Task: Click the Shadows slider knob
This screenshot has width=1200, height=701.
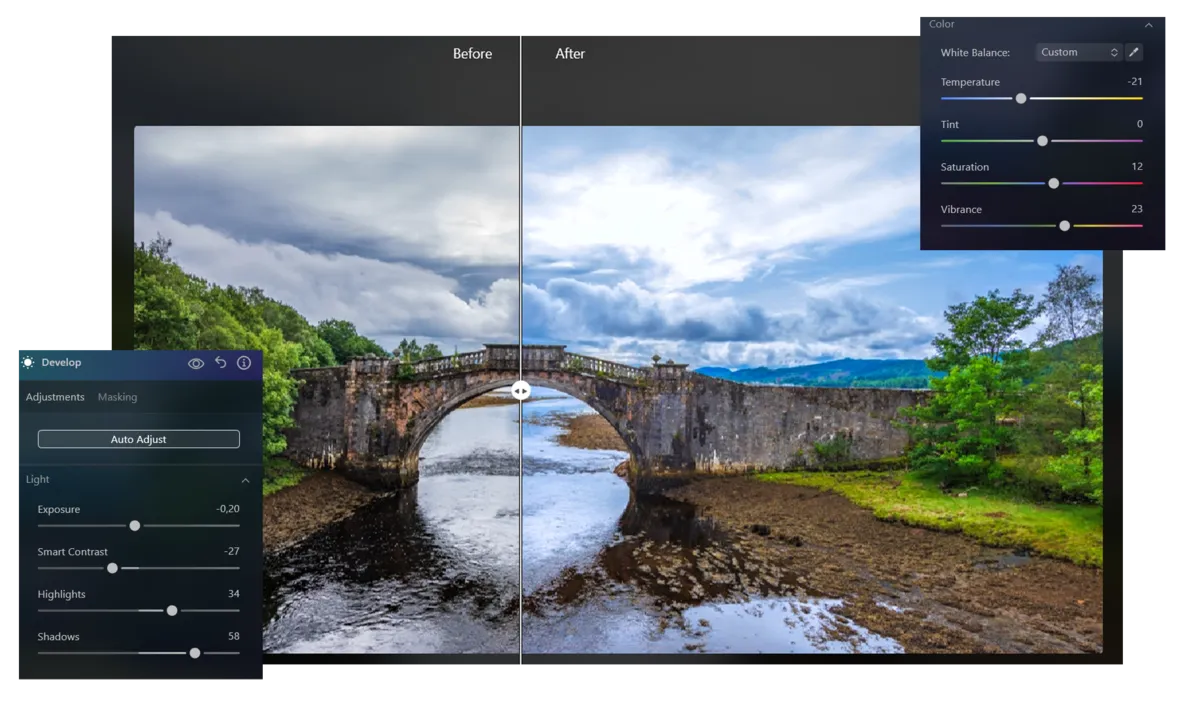Action: 194,652
